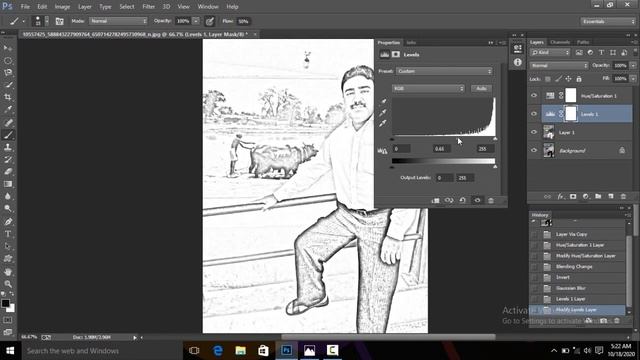
Task: Select the Horizontal Type tool
Action: point(8,234)
